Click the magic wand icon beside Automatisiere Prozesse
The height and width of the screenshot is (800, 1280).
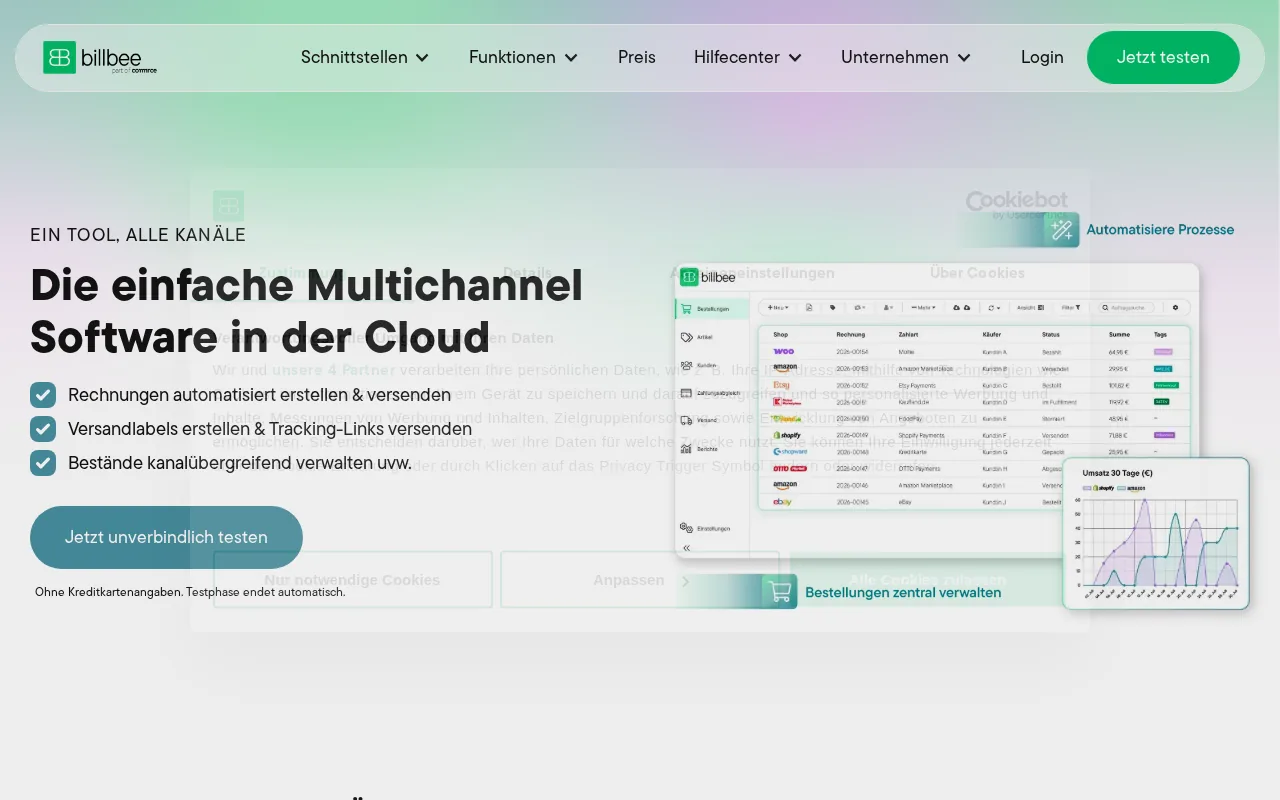point(1062,230)
